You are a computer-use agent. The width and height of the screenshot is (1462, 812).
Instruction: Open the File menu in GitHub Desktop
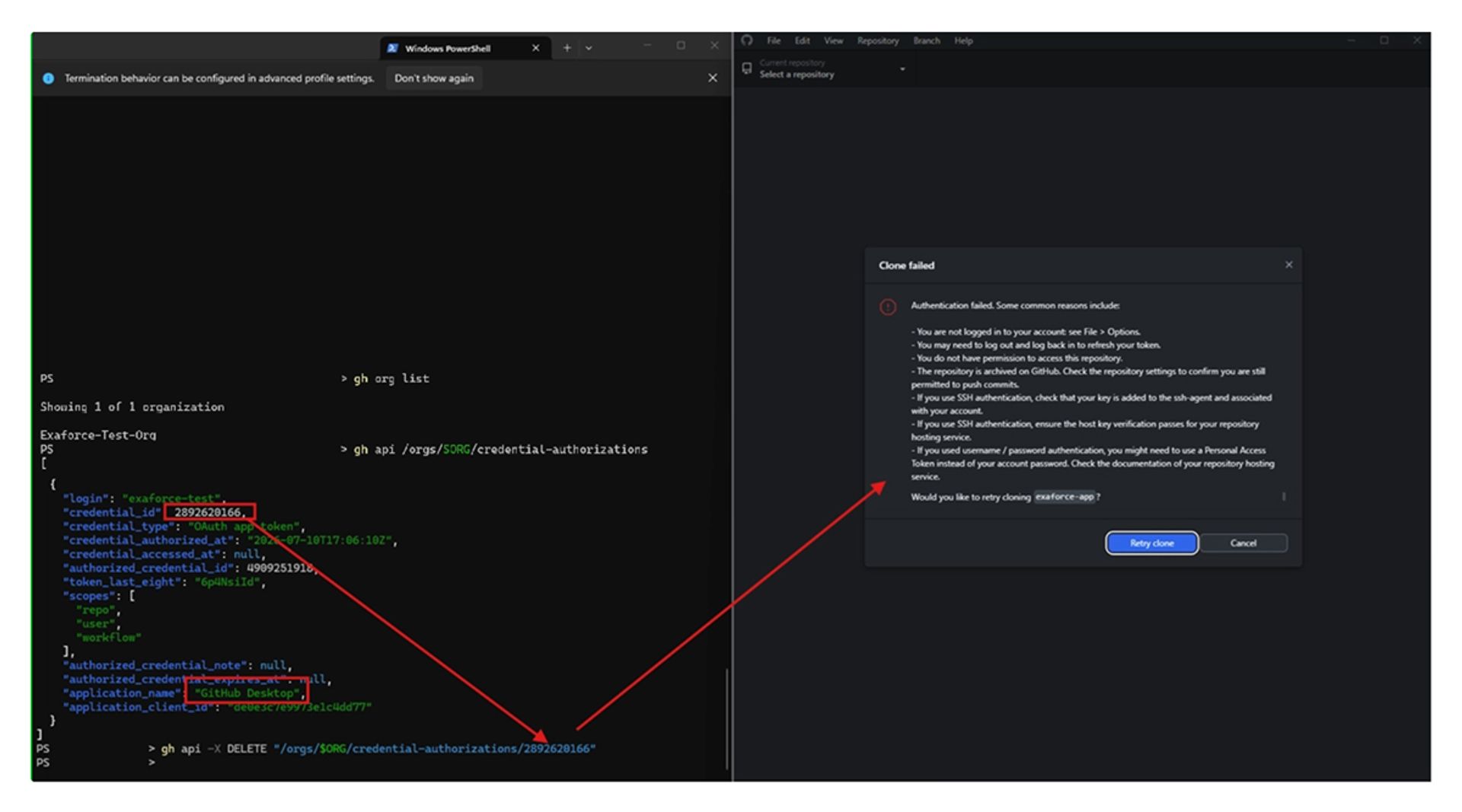tap(774, 41)
